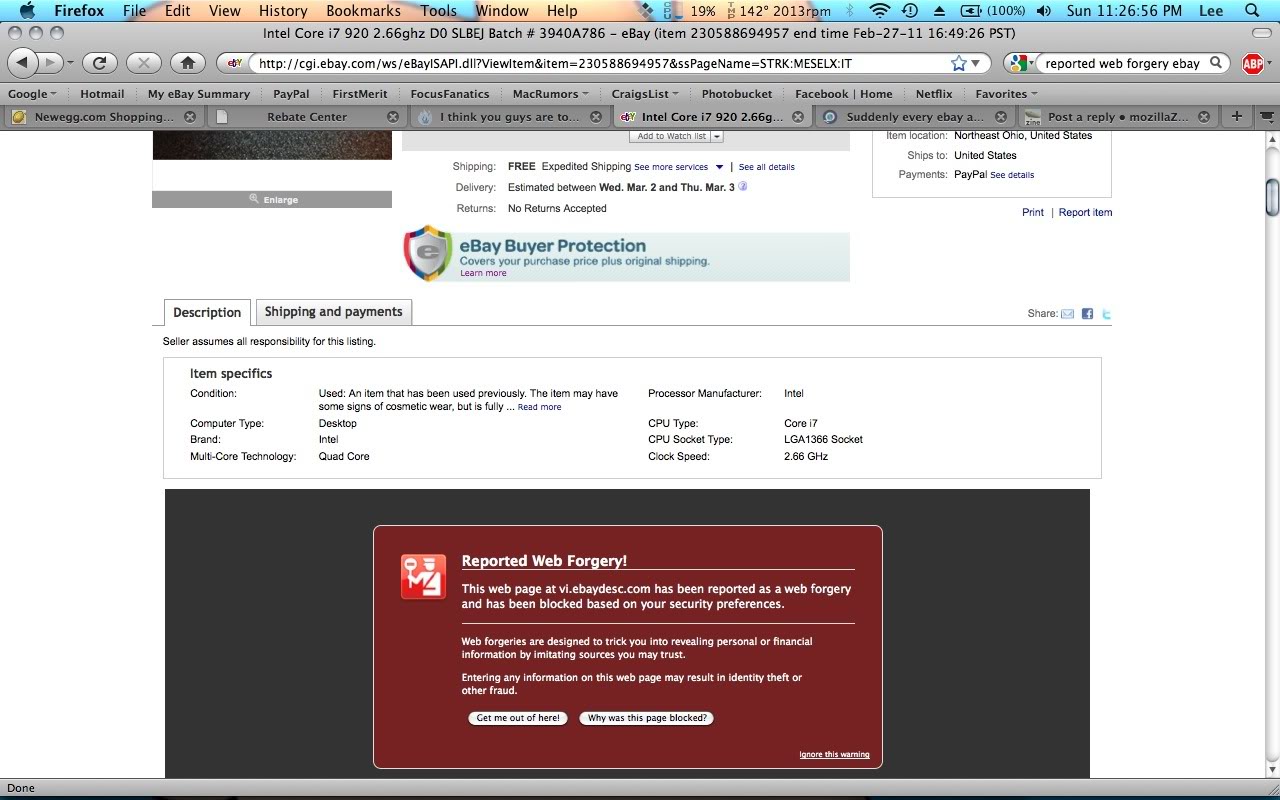Open the Adblock Plus ABP icon
The width and height of the screenshot is (1280, 800).
pyautogui.click(x=1253, y=64)
